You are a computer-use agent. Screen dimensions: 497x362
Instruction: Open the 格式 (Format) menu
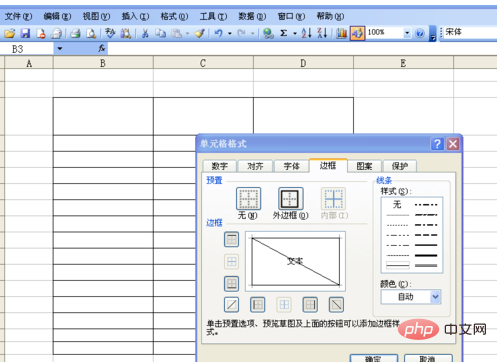[x=174, y=16]
